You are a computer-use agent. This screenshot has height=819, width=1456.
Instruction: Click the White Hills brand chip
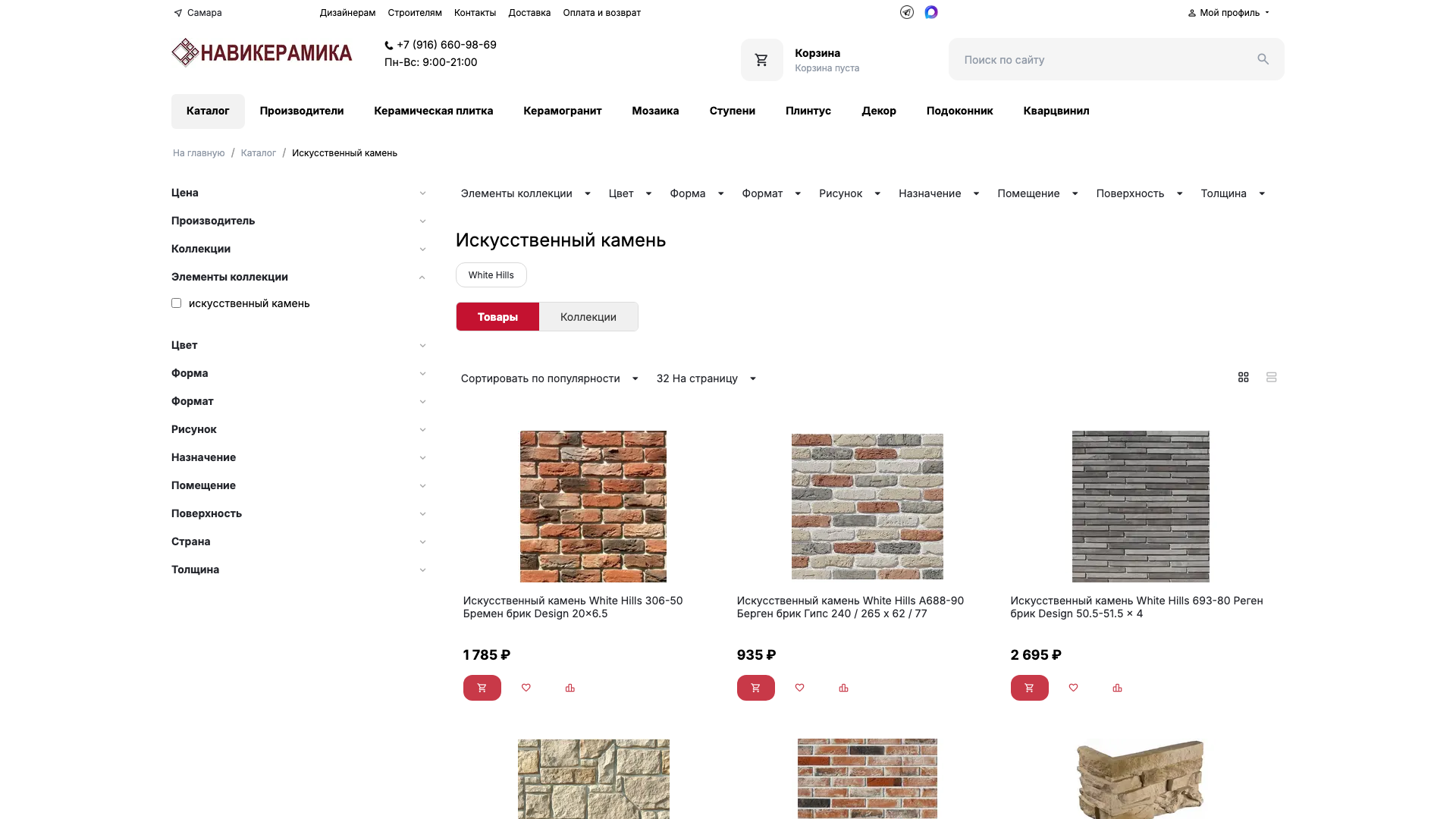[491, 275]
